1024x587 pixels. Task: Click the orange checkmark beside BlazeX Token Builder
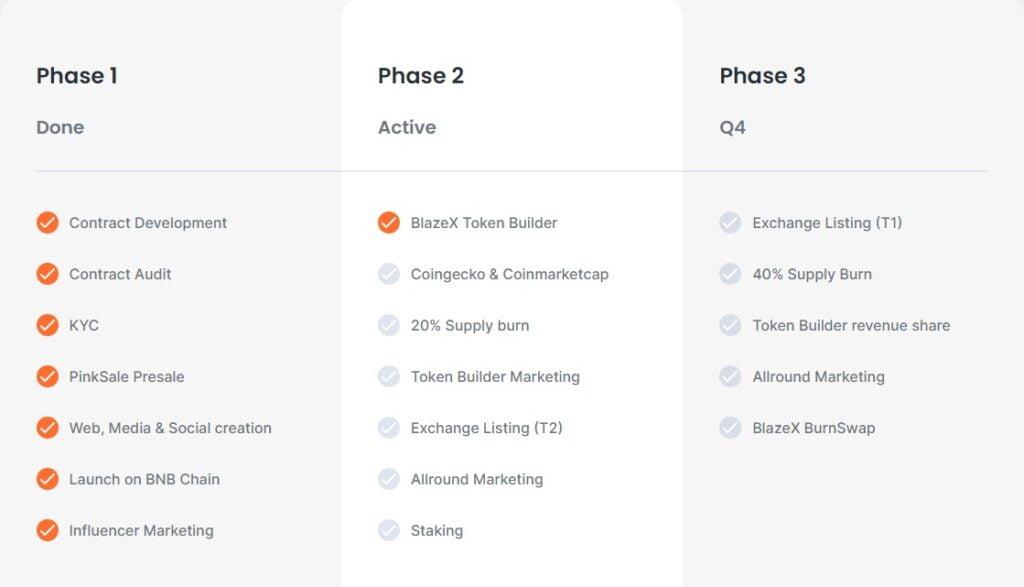[389, 223]
